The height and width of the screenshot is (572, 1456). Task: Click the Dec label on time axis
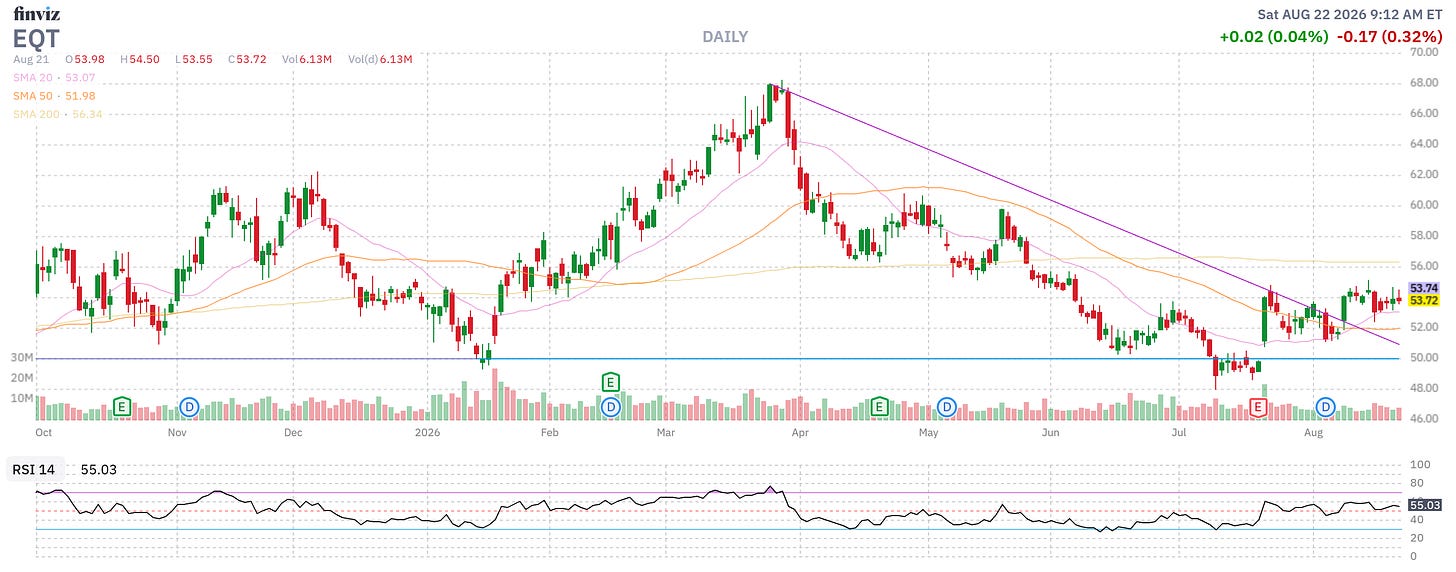point(293,433)
